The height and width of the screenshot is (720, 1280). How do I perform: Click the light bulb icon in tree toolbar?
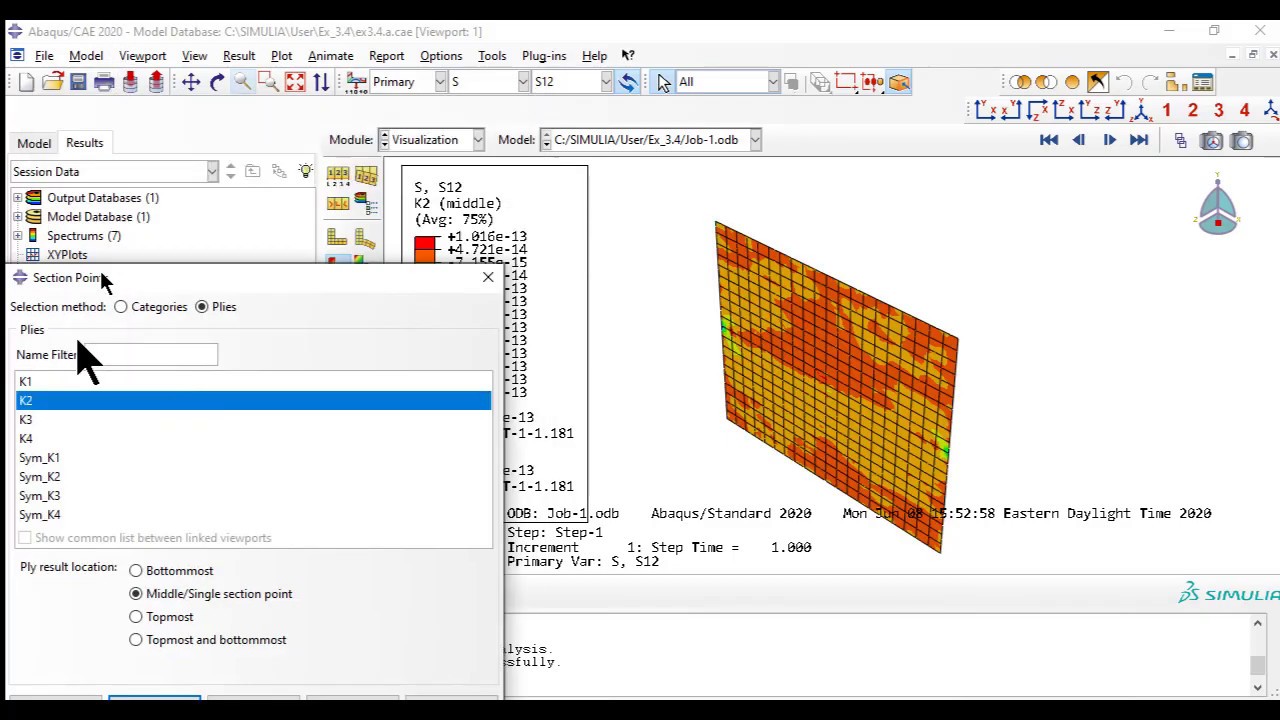click(x=305, y=172)
